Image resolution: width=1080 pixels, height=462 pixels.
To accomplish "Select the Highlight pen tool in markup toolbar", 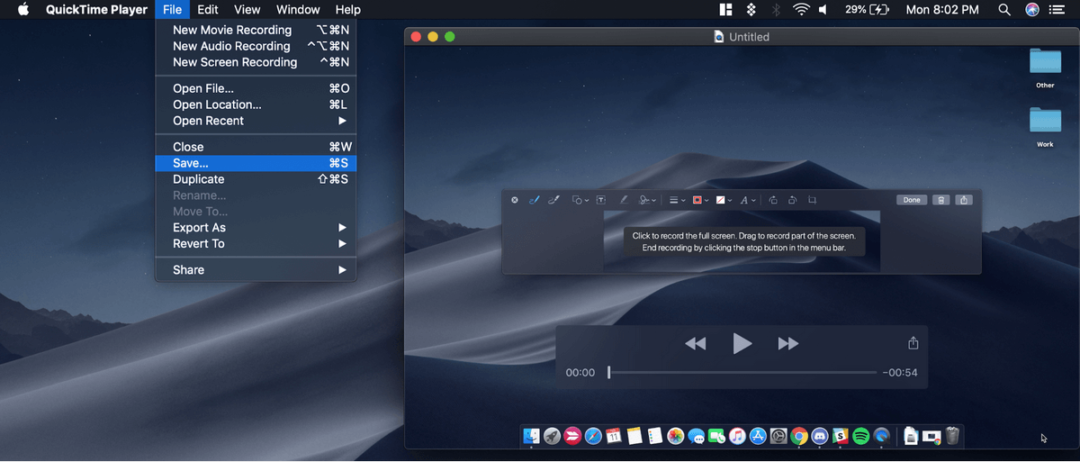I will [x=624, y=200].
